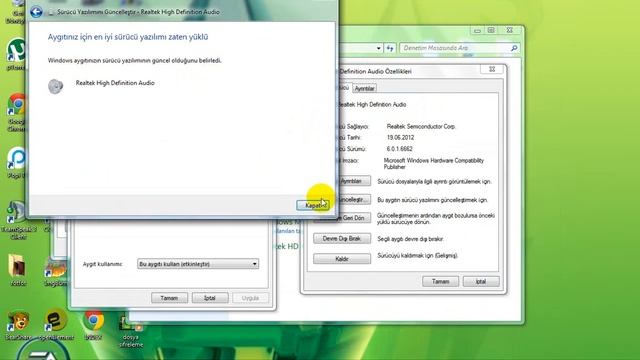Click the provider value Realtek Semiconductor Corp.

coord(421,127)
